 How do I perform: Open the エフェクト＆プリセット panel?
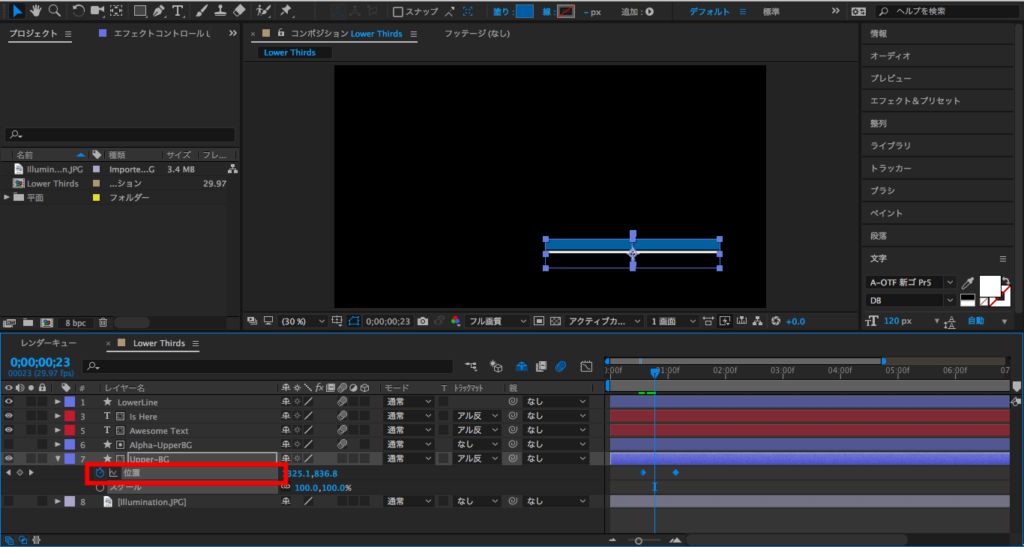[x=914, y=101]
